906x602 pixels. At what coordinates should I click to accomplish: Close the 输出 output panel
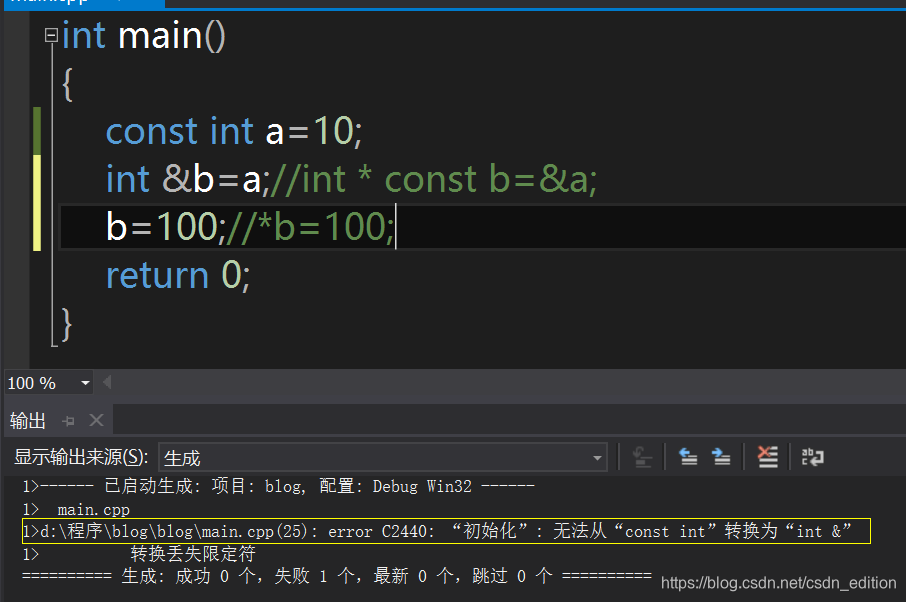point(96,420)
